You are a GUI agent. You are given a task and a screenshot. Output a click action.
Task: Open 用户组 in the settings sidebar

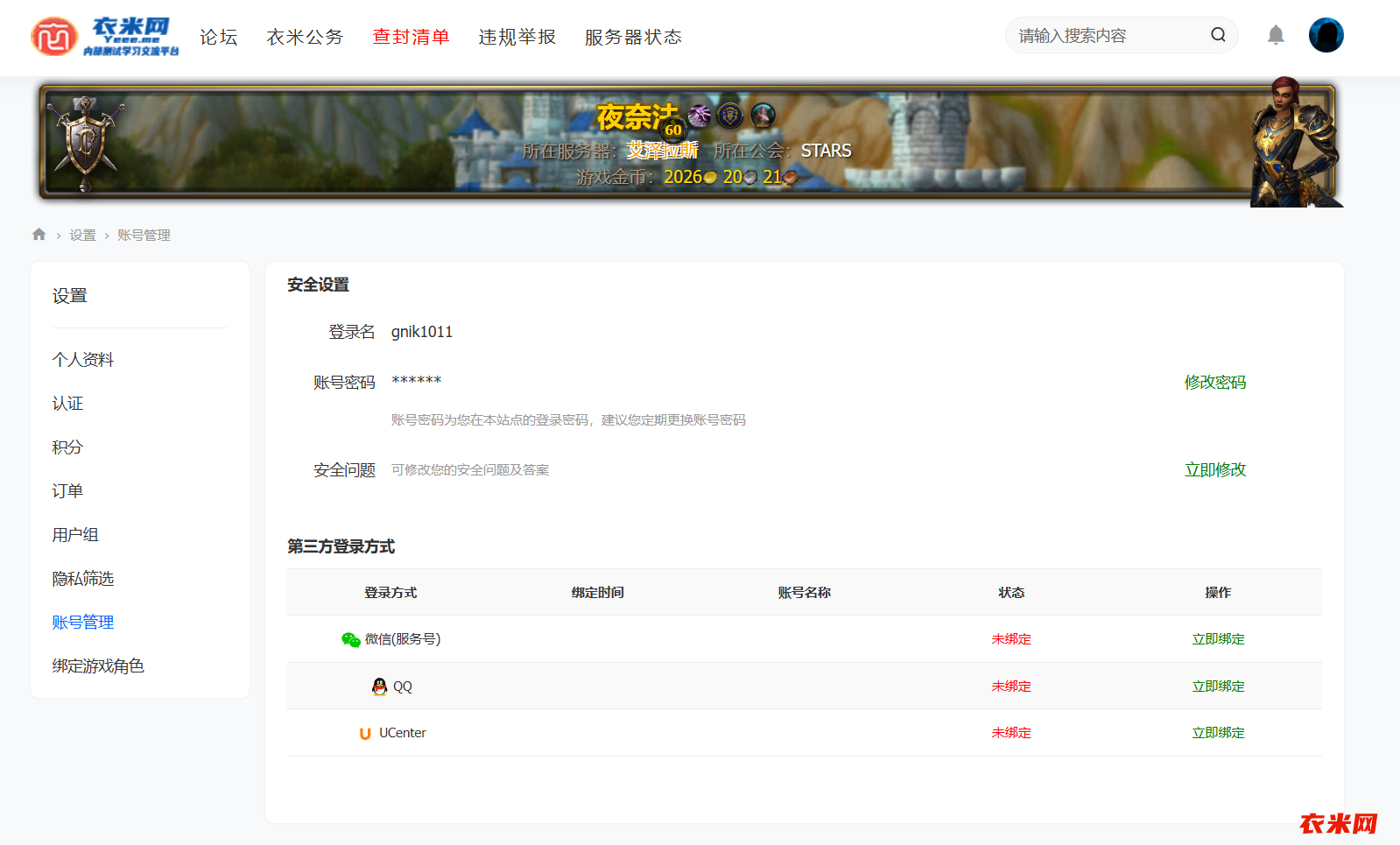pyautogui.click(x=75, y=535)
